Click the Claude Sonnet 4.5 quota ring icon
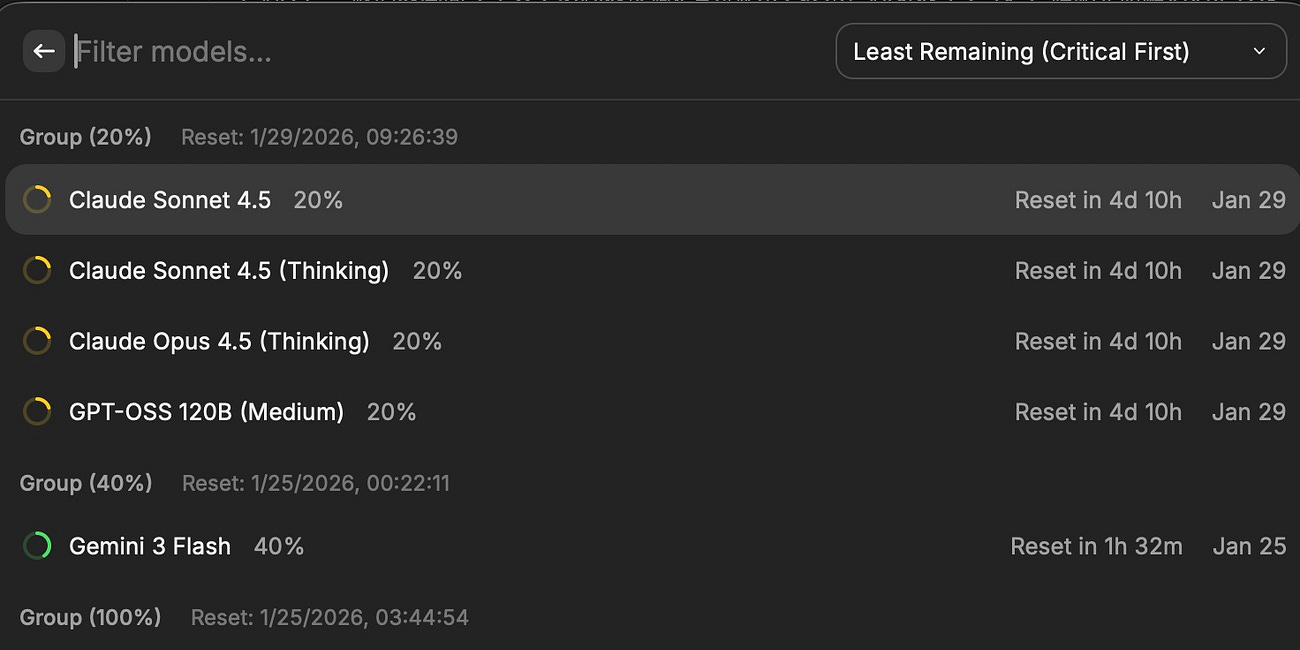 pyautogui.click(x=37, y=200)
